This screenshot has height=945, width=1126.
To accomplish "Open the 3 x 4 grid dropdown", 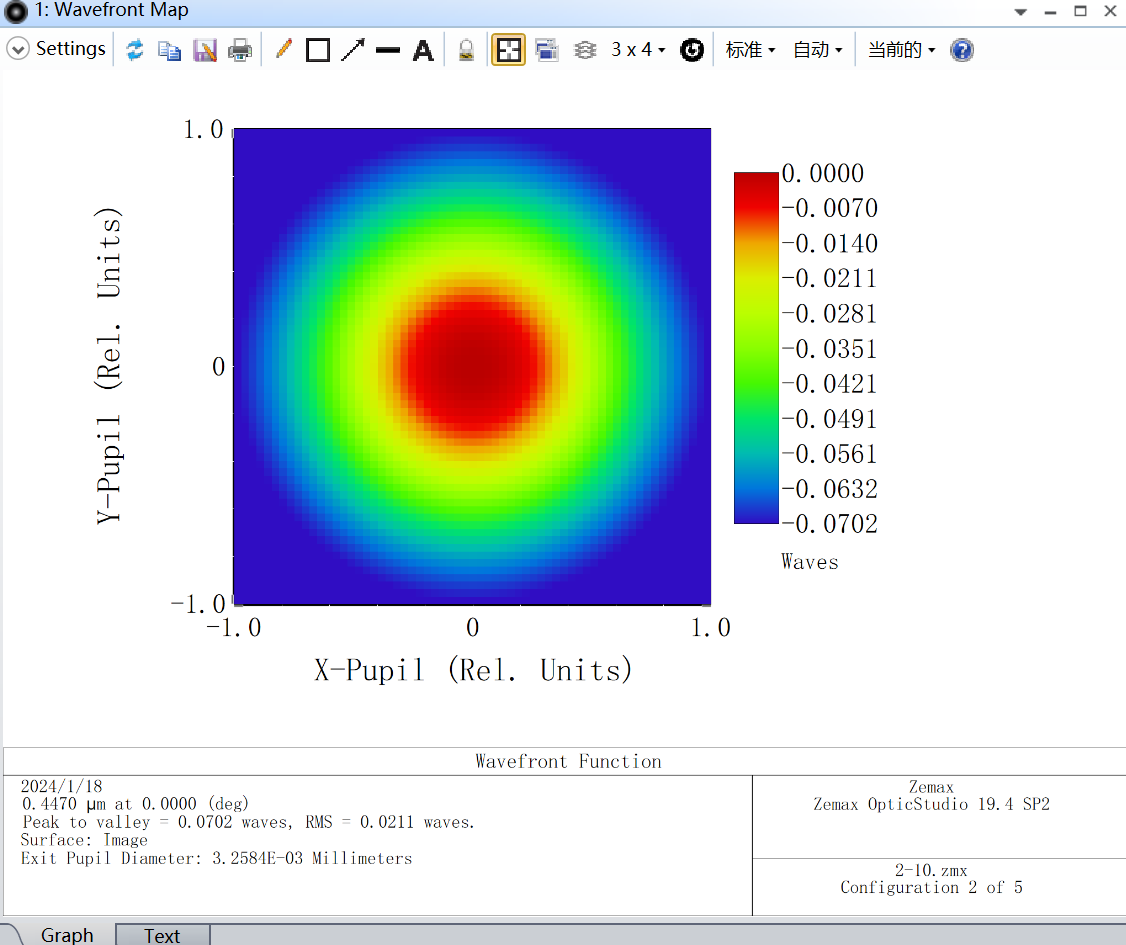I will pos(638,50).
